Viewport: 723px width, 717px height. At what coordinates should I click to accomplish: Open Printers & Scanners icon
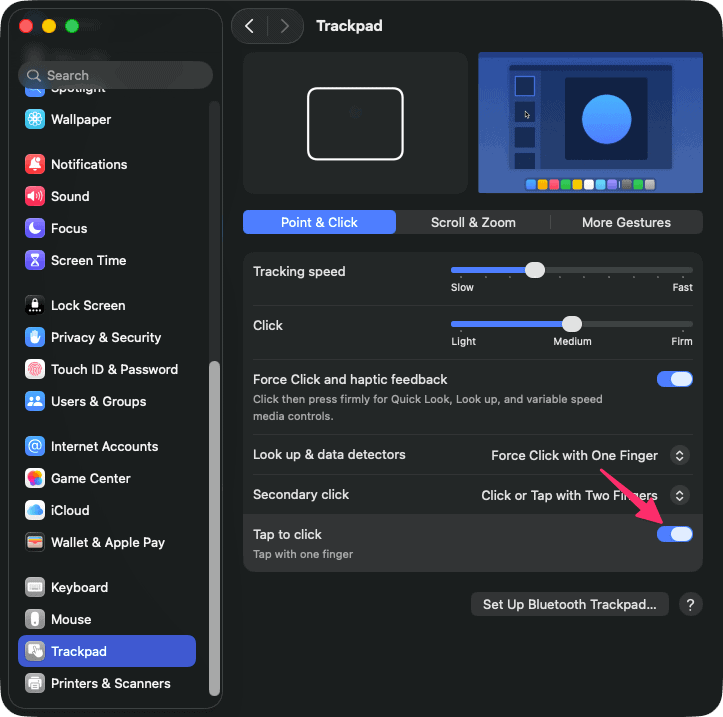pyautogui.click(x=35, y=683)
